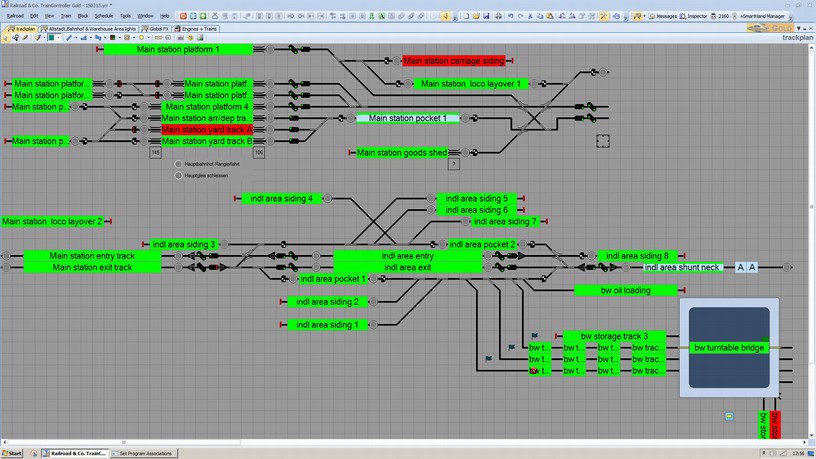Open the Schedule menu

point(104,16)
